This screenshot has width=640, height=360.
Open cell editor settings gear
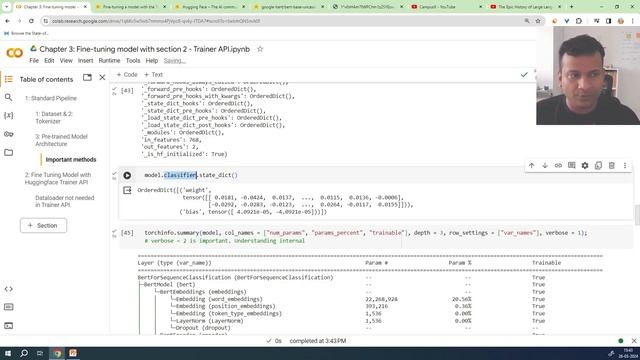coord(585,165)
